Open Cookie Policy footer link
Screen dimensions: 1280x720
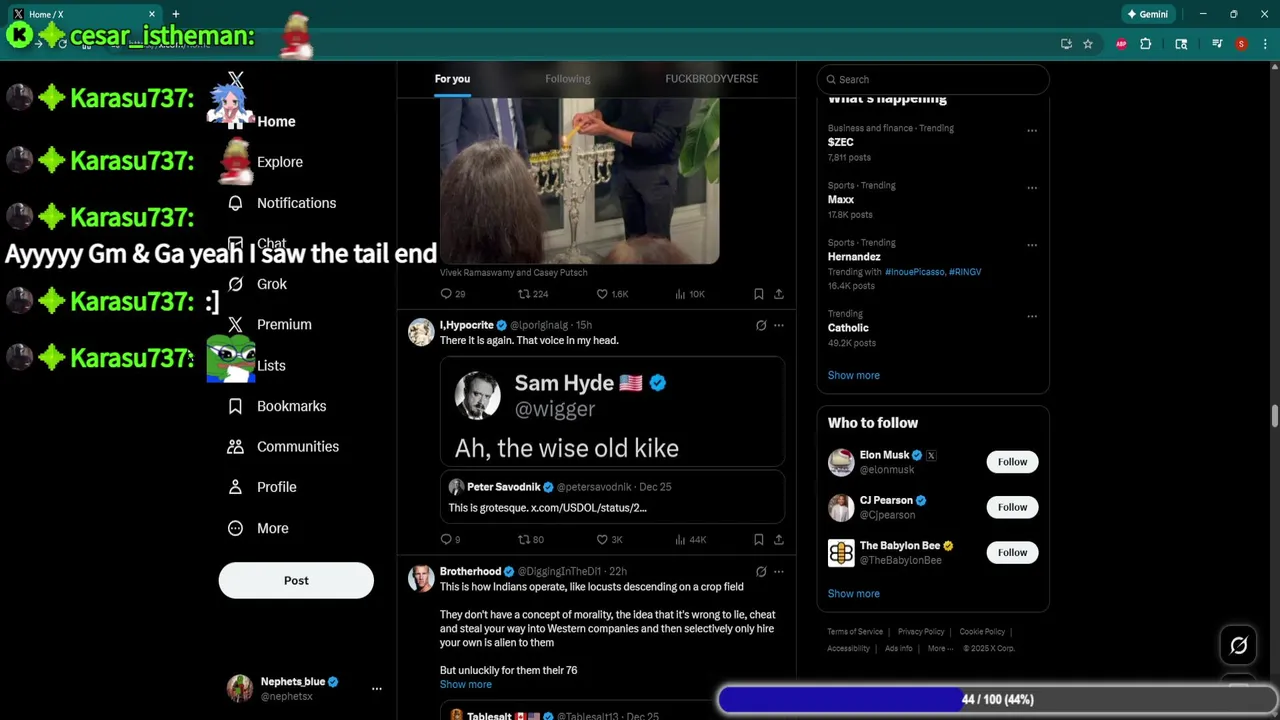coord(982,632)
